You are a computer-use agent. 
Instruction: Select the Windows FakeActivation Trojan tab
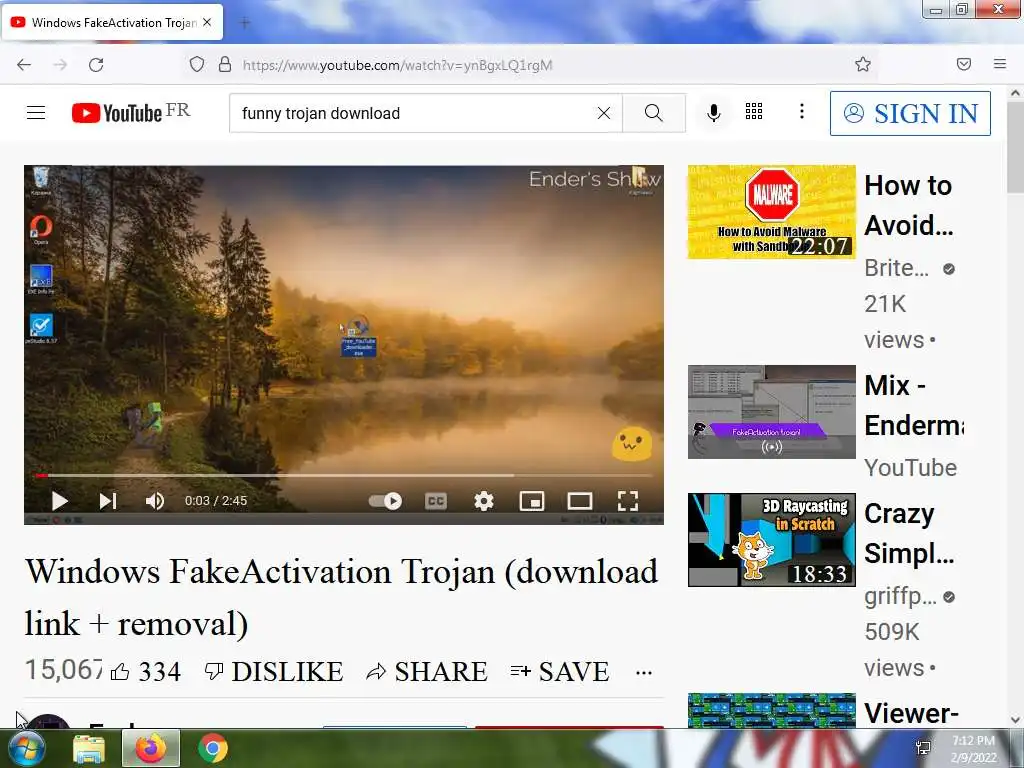[x=112, y=22]
